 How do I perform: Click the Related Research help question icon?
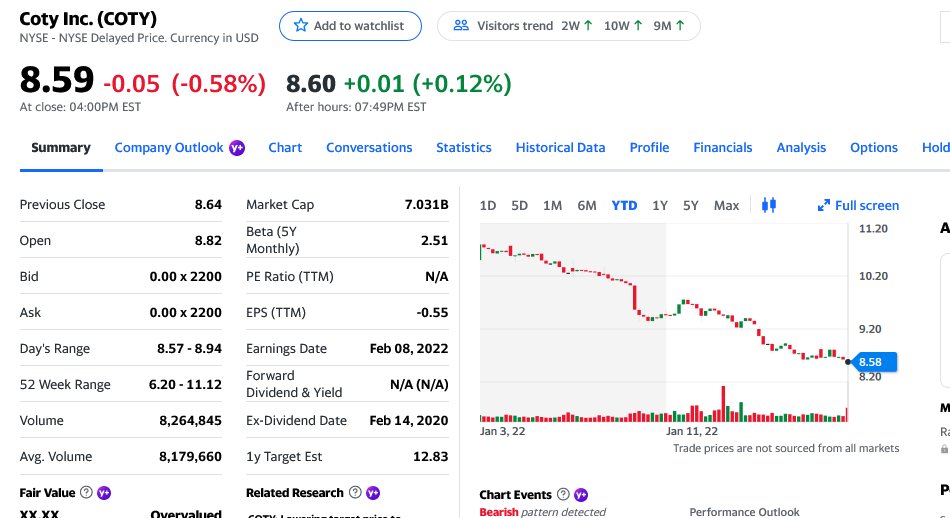click(x=355, y=493)
